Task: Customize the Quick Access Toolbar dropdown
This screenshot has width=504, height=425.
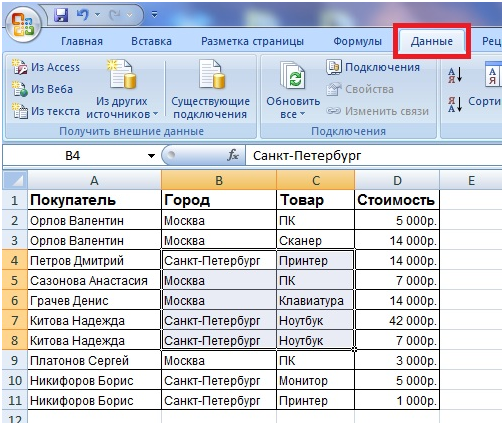Action: point(154,14)
